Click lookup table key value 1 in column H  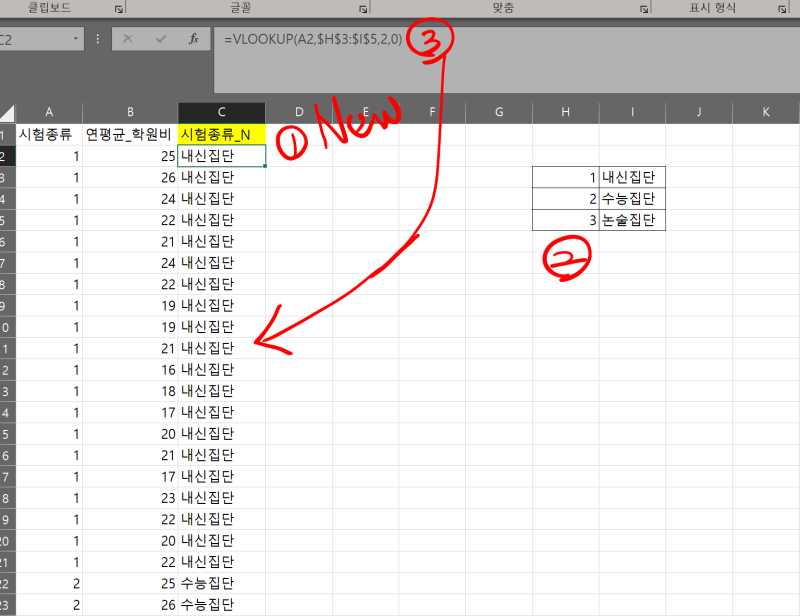point(565,177)
